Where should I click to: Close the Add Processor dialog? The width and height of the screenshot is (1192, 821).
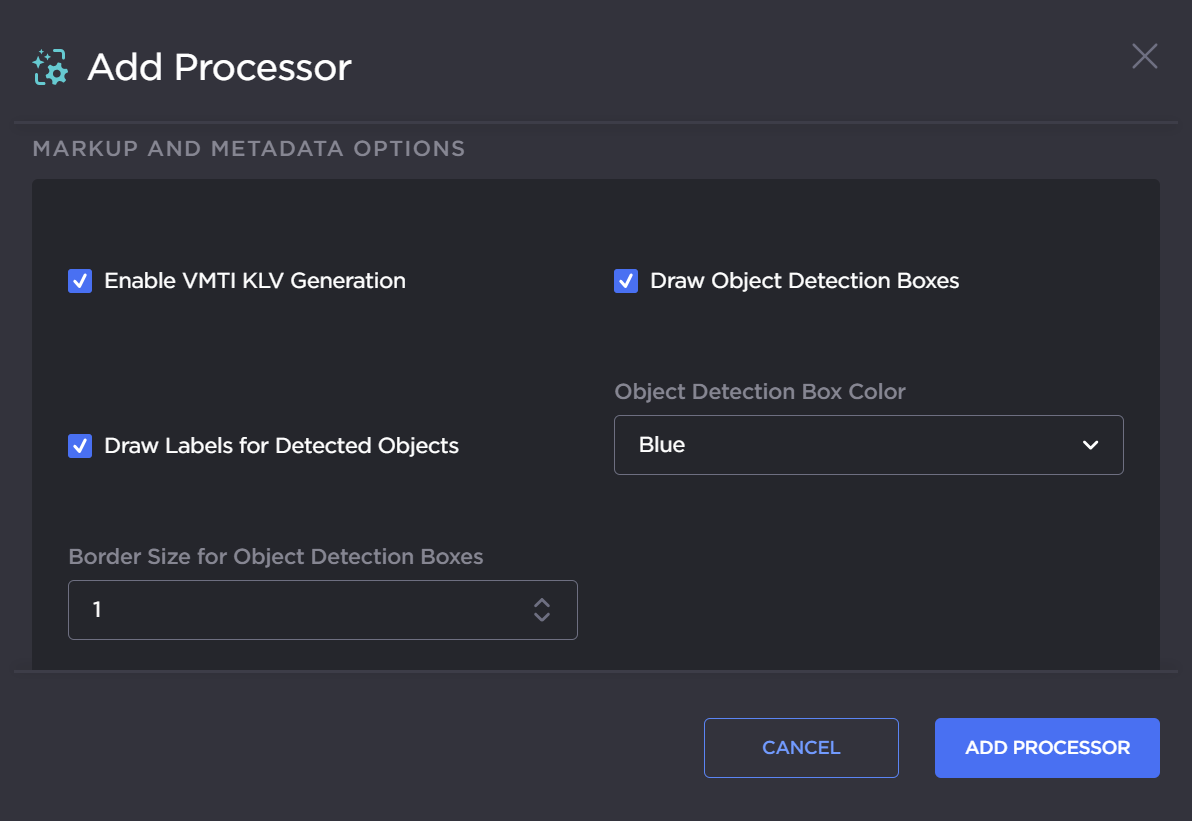(1144, 57)
